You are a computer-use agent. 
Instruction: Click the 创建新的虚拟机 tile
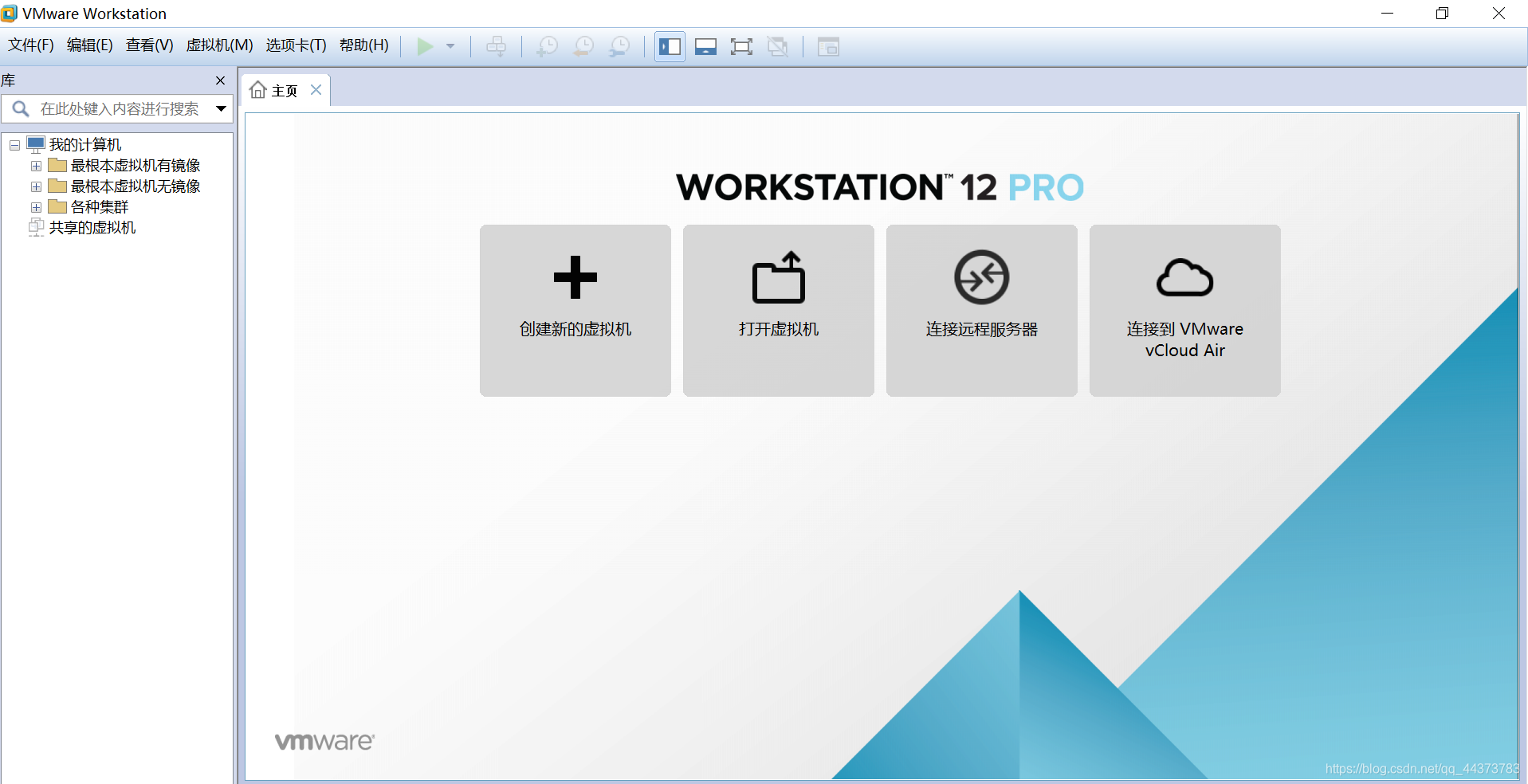(575, 311)
